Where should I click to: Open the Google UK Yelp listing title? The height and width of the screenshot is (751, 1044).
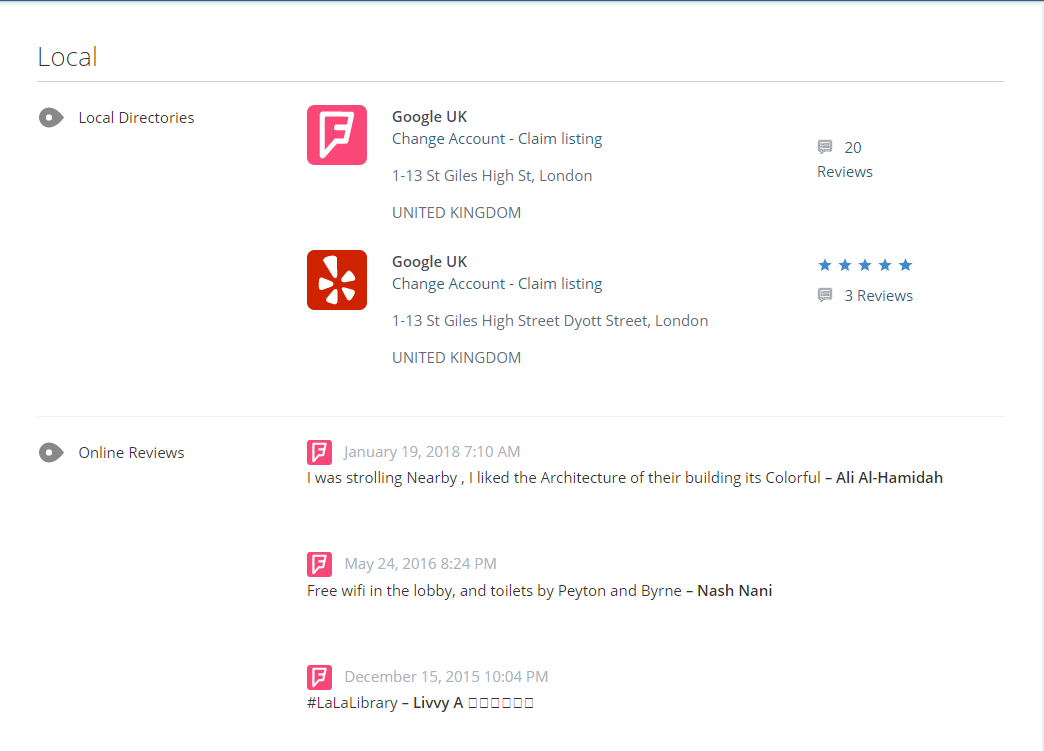coord(429,262)
